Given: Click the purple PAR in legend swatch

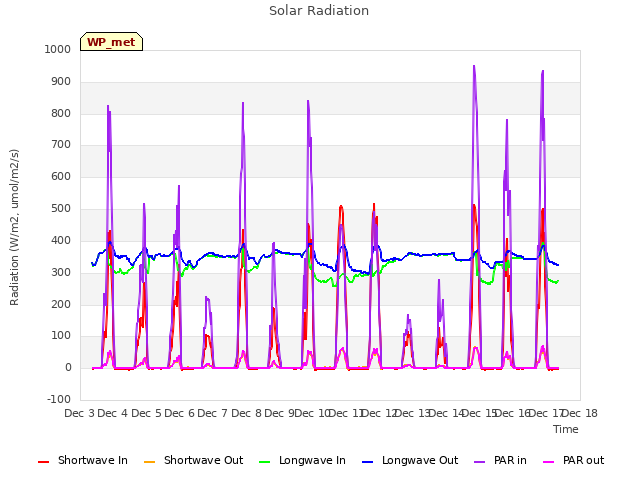Looking at the screenshot, I should point(480,462).
